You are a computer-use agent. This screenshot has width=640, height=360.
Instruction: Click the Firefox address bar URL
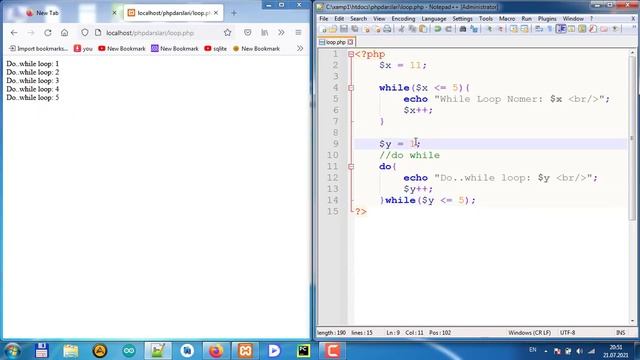point(150,33)
